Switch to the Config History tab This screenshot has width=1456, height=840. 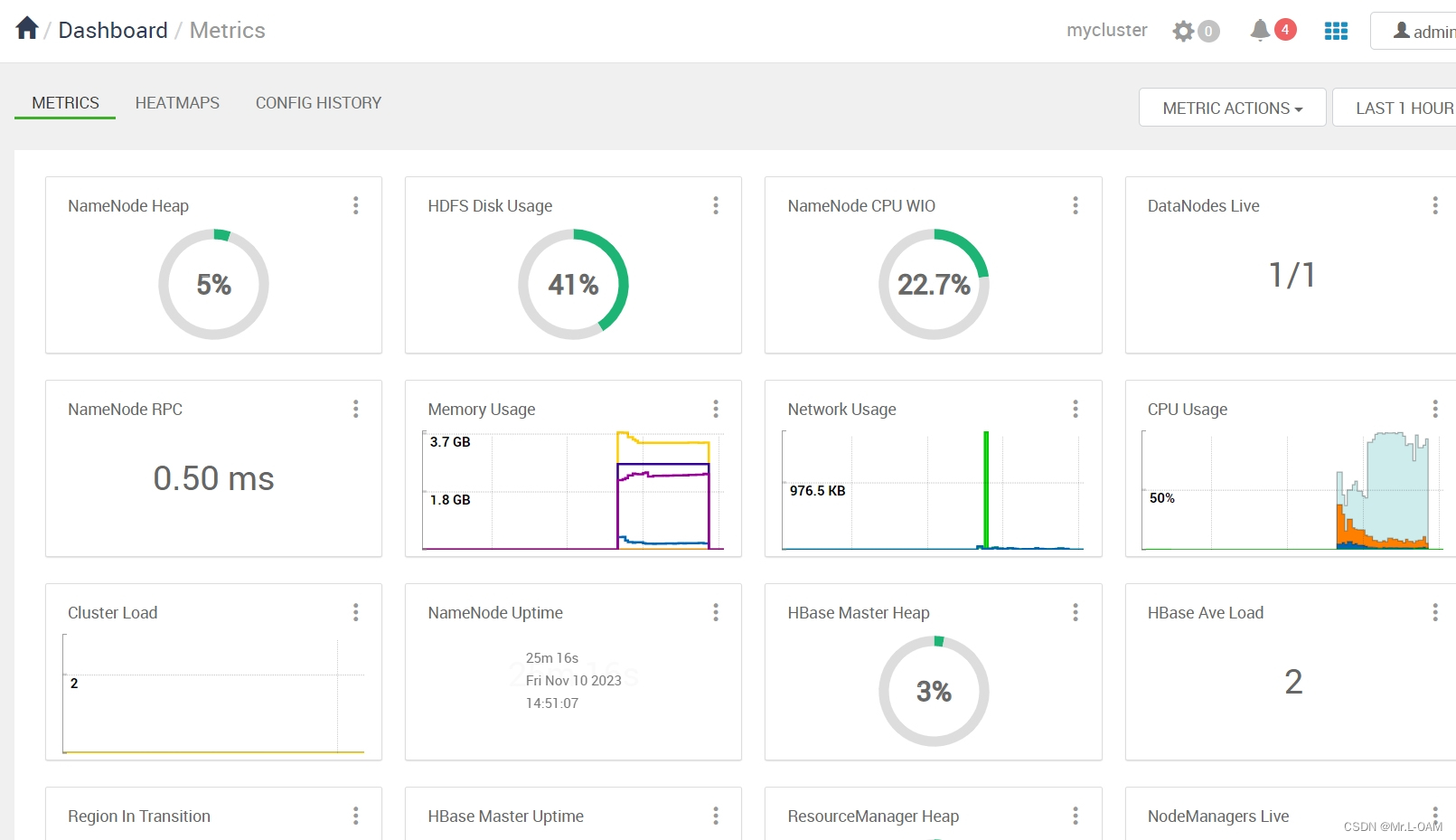click(318, 103)
